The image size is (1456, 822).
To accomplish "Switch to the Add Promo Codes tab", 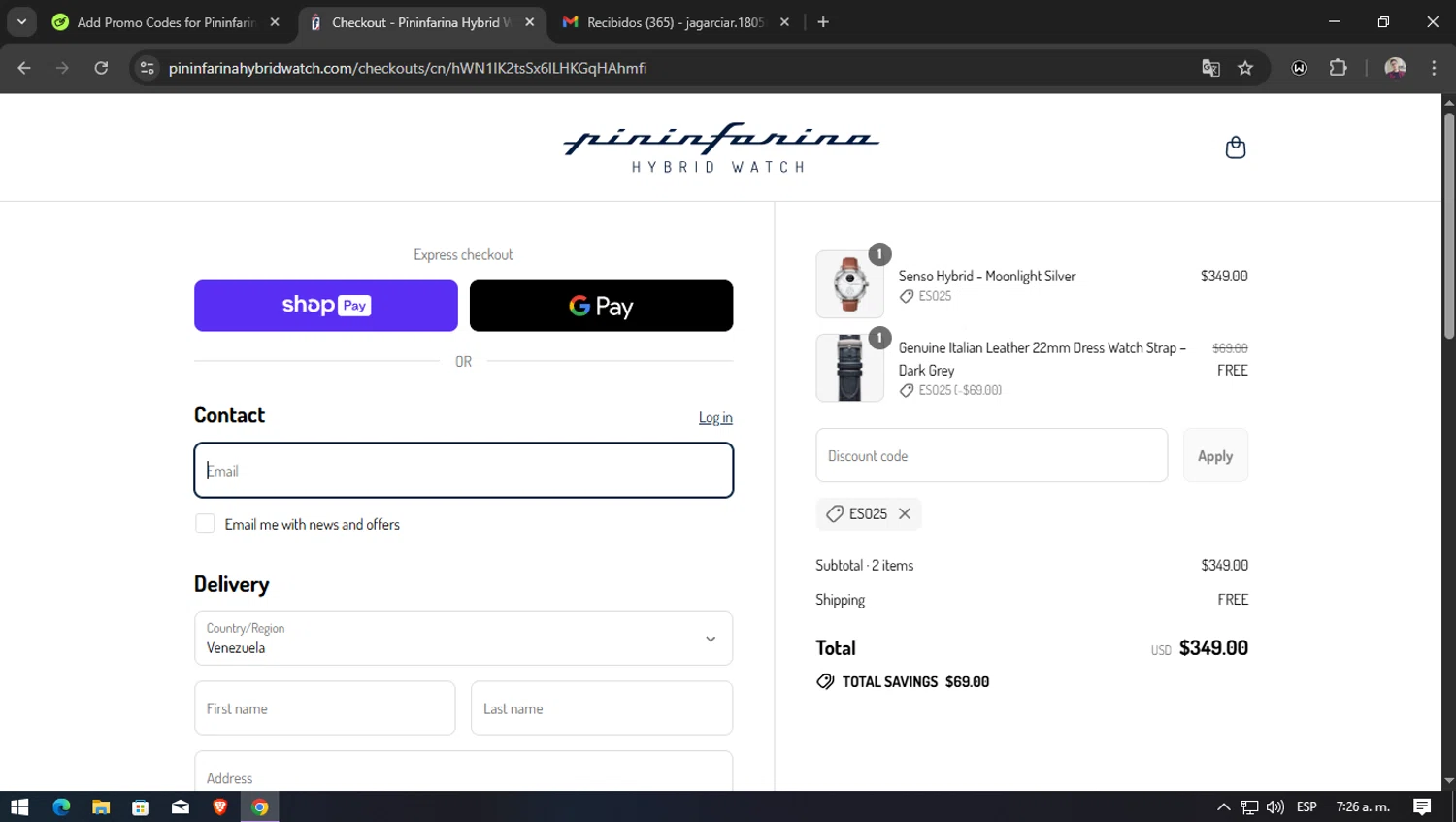I will 168,22.
